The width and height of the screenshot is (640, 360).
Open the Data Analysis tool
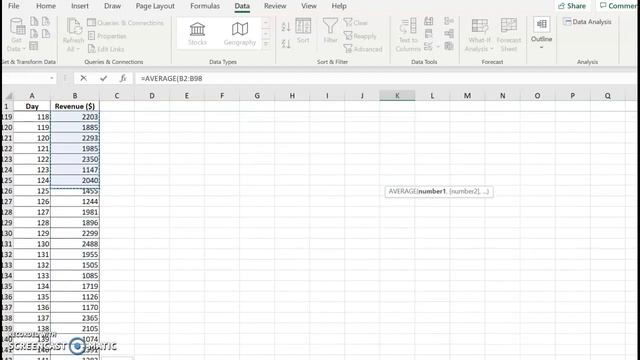[x=587, y=22]
